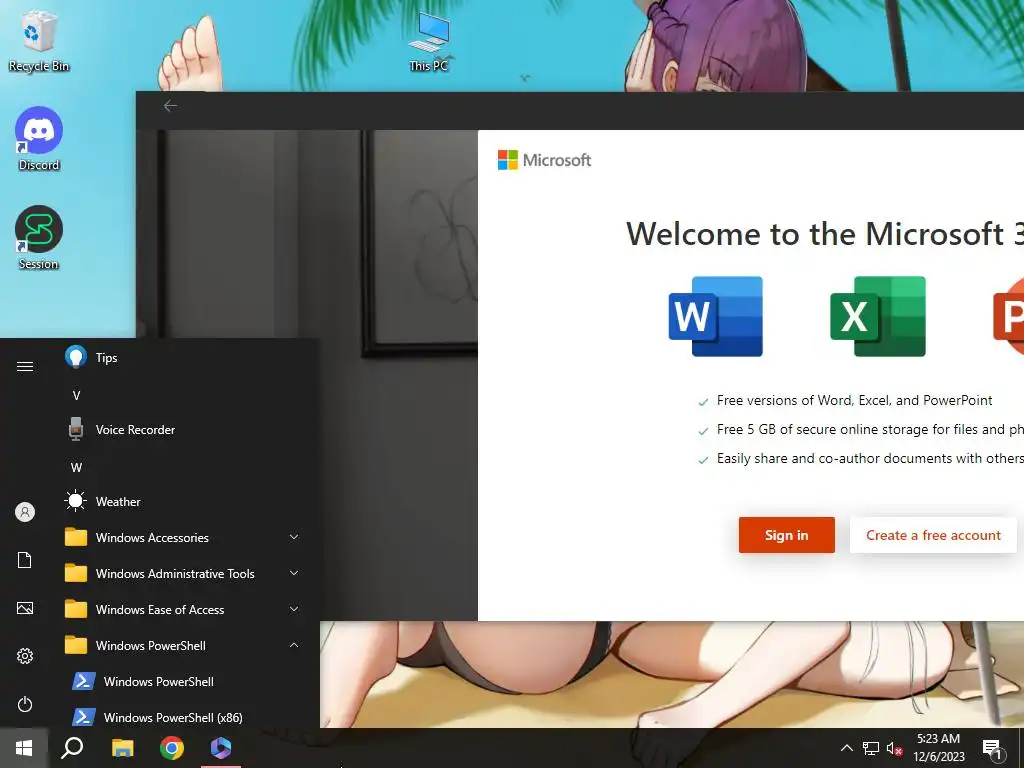1024x768 pixels.
Task: Open the Excel app icon
Action: pos(878,316)
